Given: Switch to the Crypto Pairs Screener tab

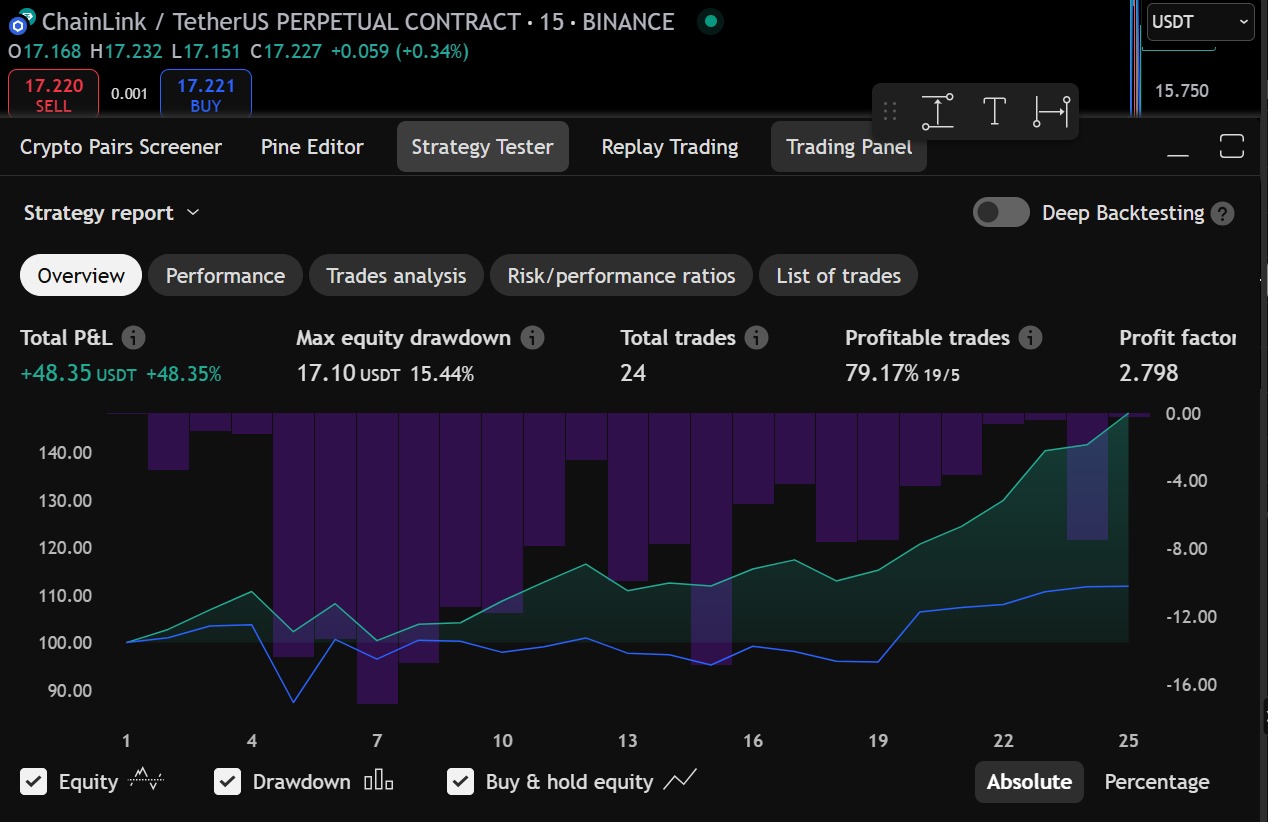Looking at the screenshot, I should tap(121, 147).
